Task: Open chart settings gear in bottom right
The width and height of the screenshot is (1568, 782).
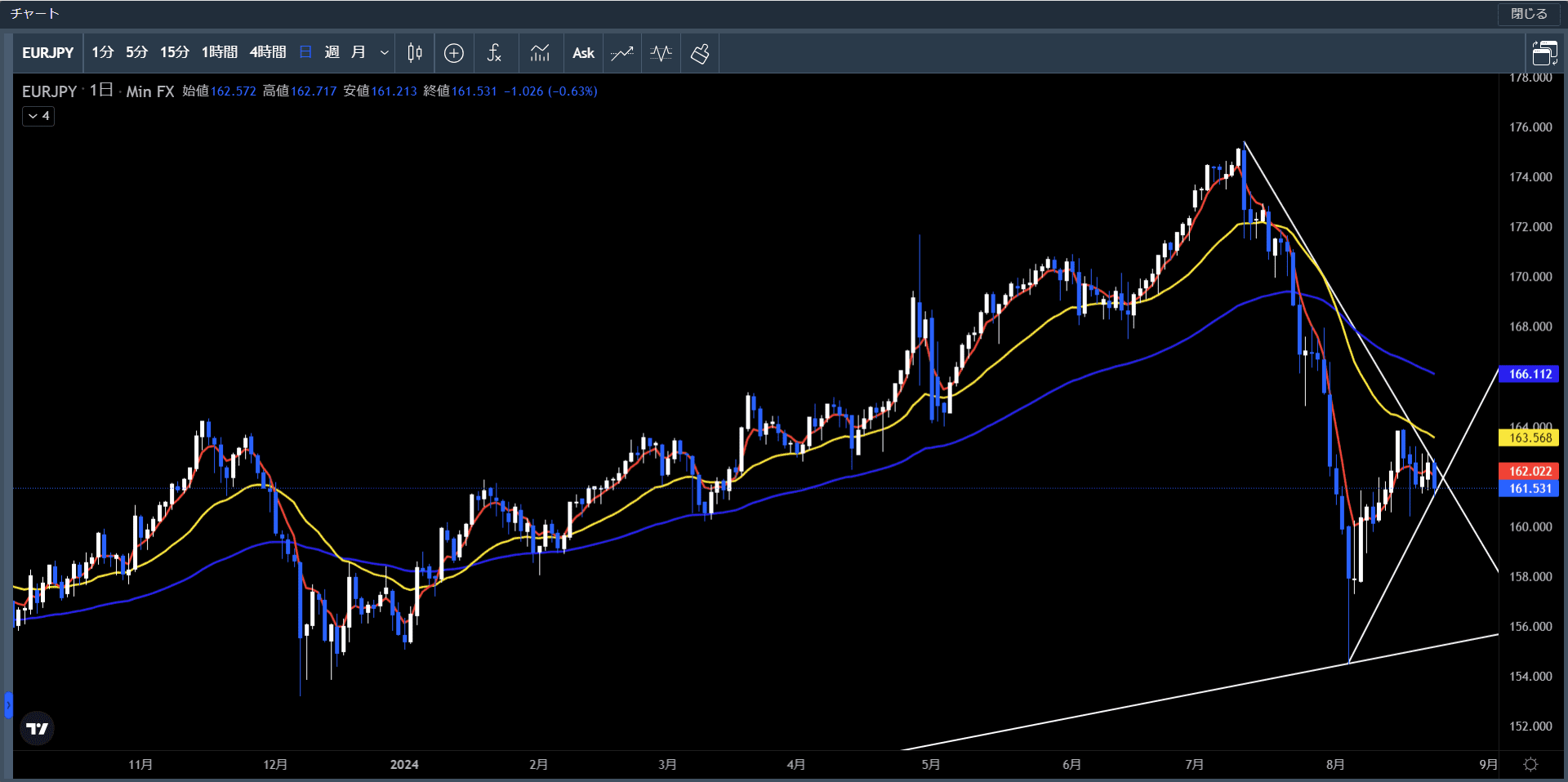Action: coord(1531,765)
